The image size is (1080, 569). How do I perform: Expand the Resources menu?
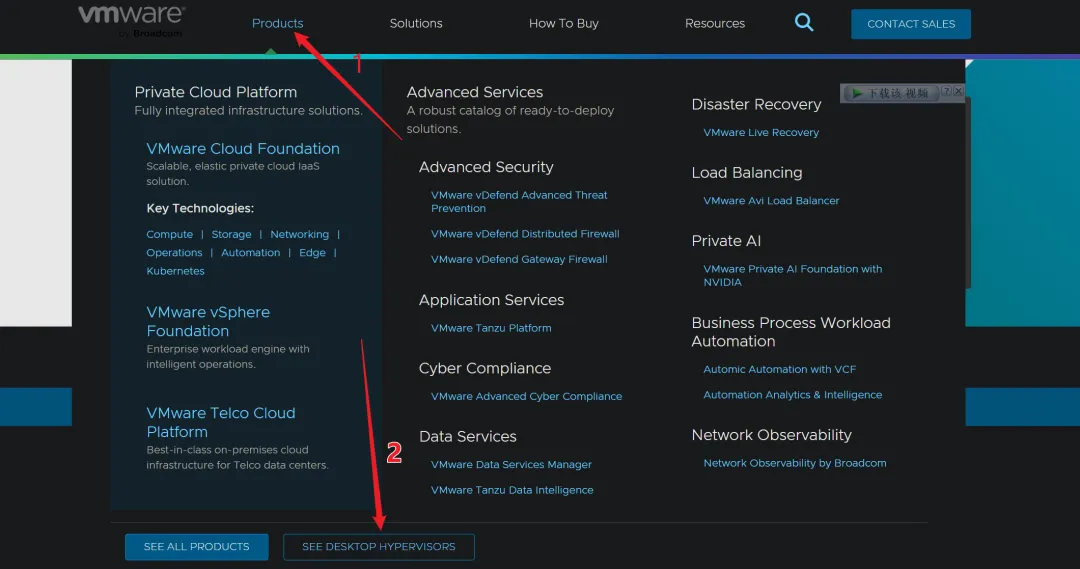(715, 23)
